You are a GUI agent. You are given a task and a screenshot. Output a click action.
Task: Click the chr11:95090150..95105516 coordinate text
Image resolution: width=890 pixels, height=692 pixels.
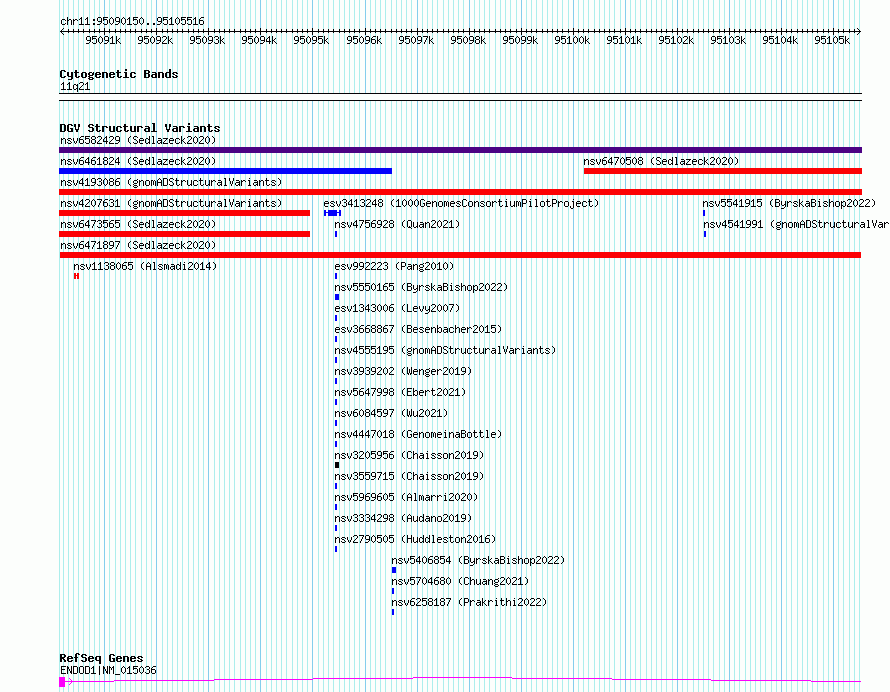tap(132, 21)
